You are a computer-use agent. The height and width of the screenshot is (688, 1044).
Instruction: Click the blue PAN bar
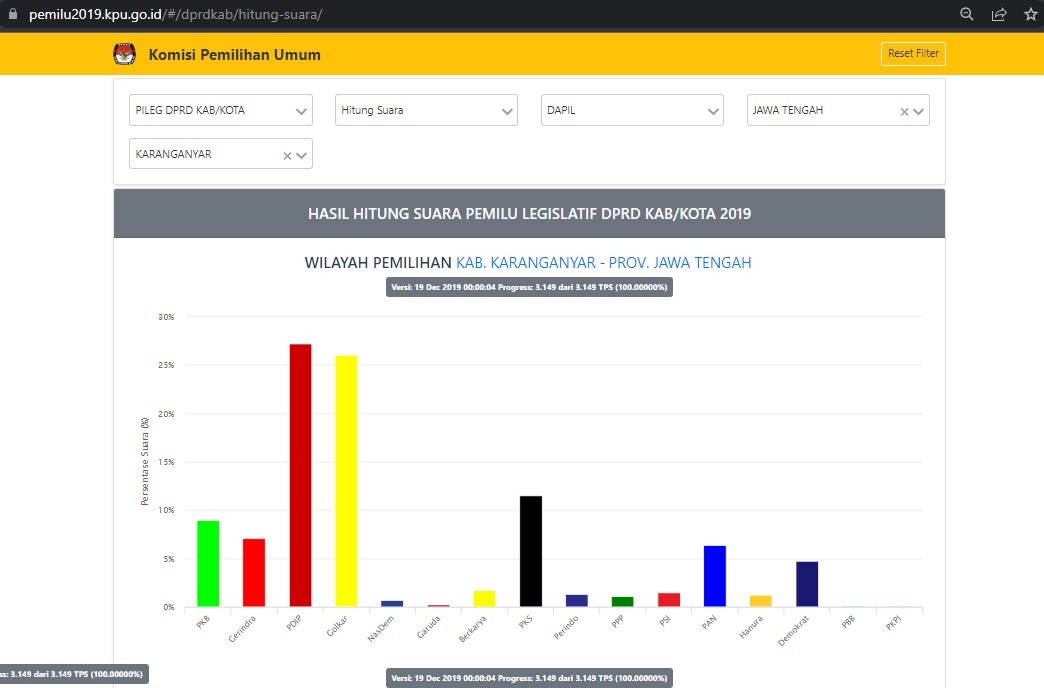[x=714, y=576]
